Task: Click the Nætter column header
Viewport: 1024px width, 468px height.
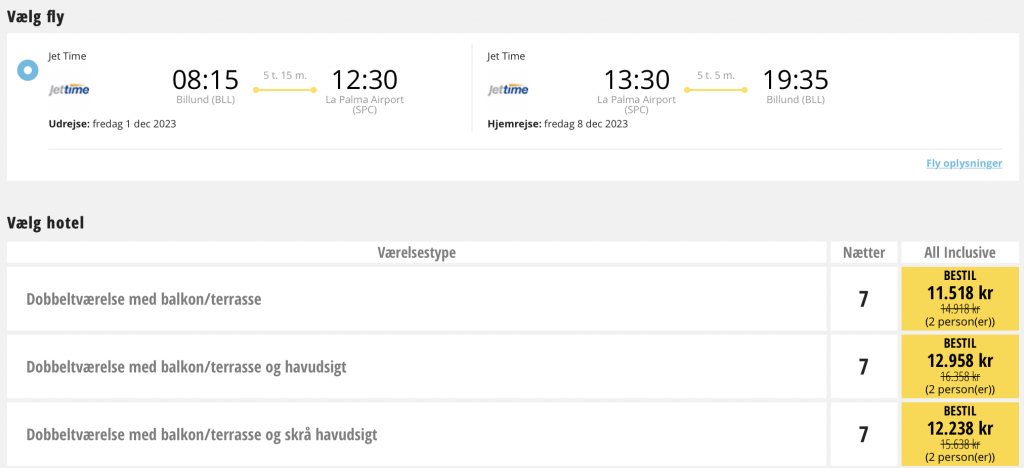Action: pyautogui.click(x=863, y=253)
